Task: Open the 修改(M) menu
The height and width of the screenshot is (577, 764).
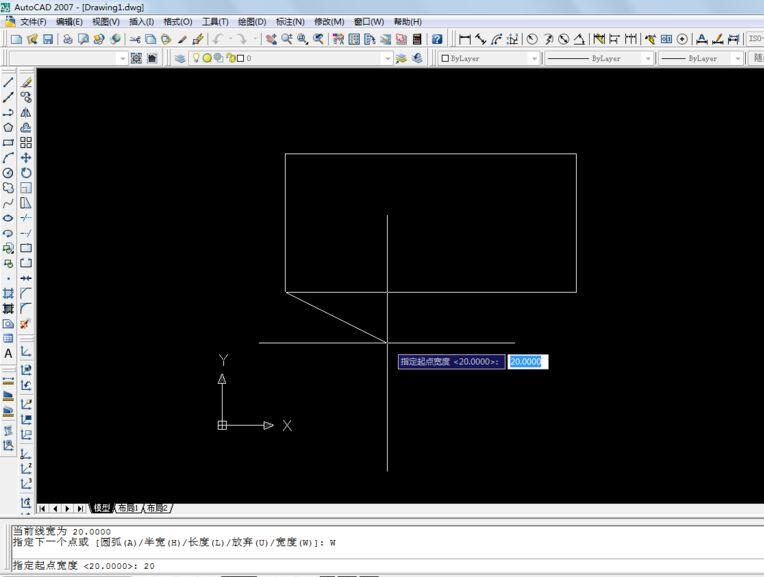Action: tap(329, 22)
